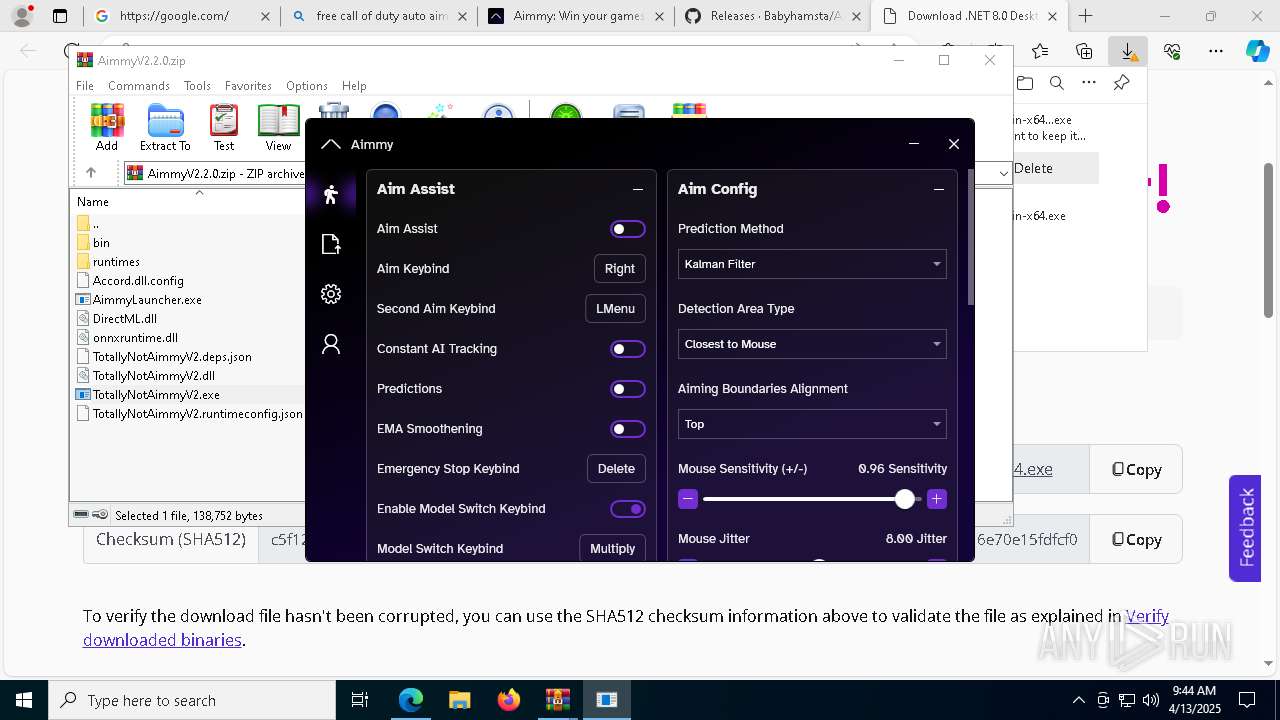Viewport: 1280px width, 720px height.
Task: Open the Aim menu sidebar icon in Aimmy
Action: coord(331,194)
